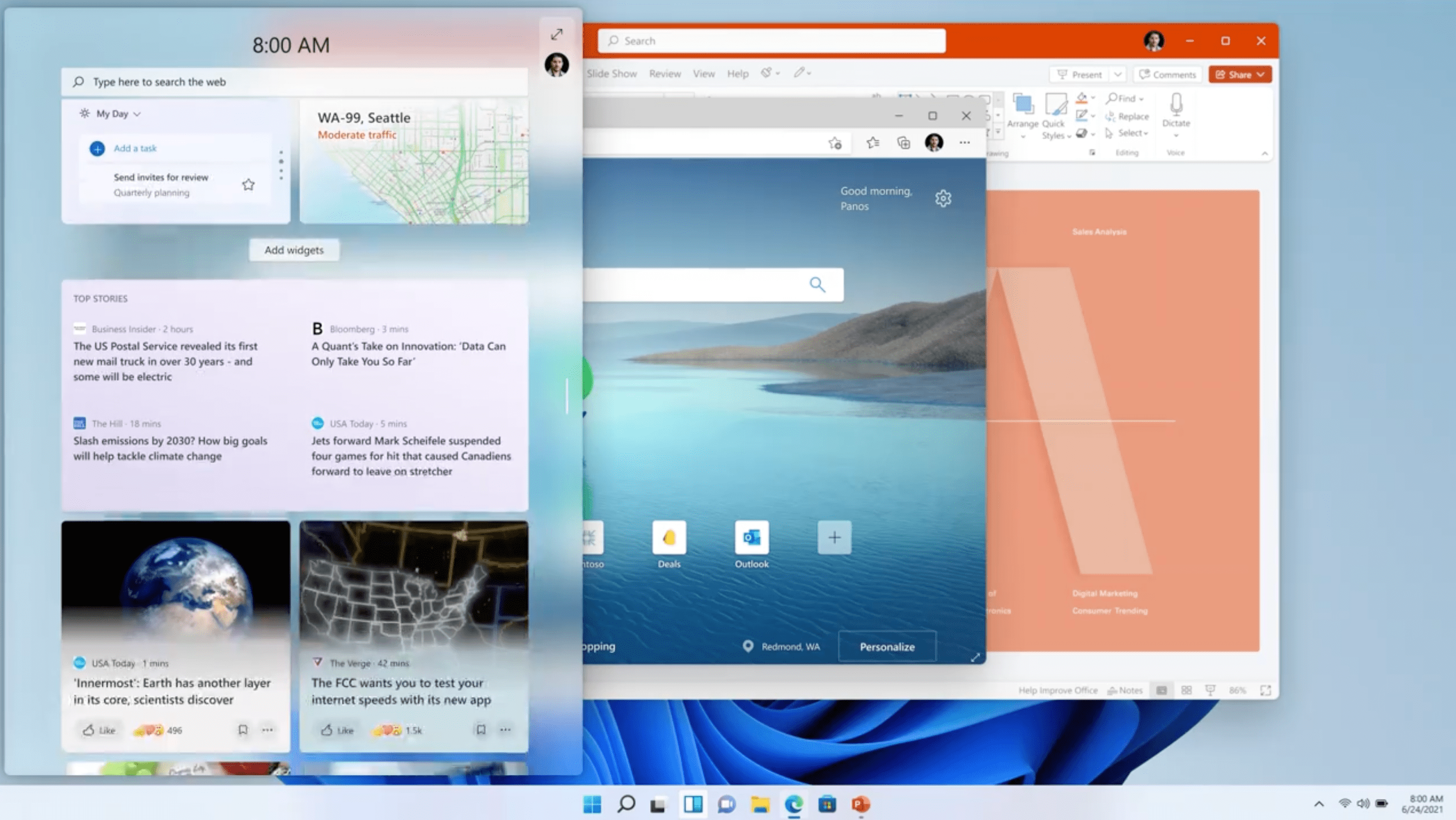Open the Share dropdown in PowerPoint
The width and height of the screenshot is (1456, 820).
tap(1262, 74)
